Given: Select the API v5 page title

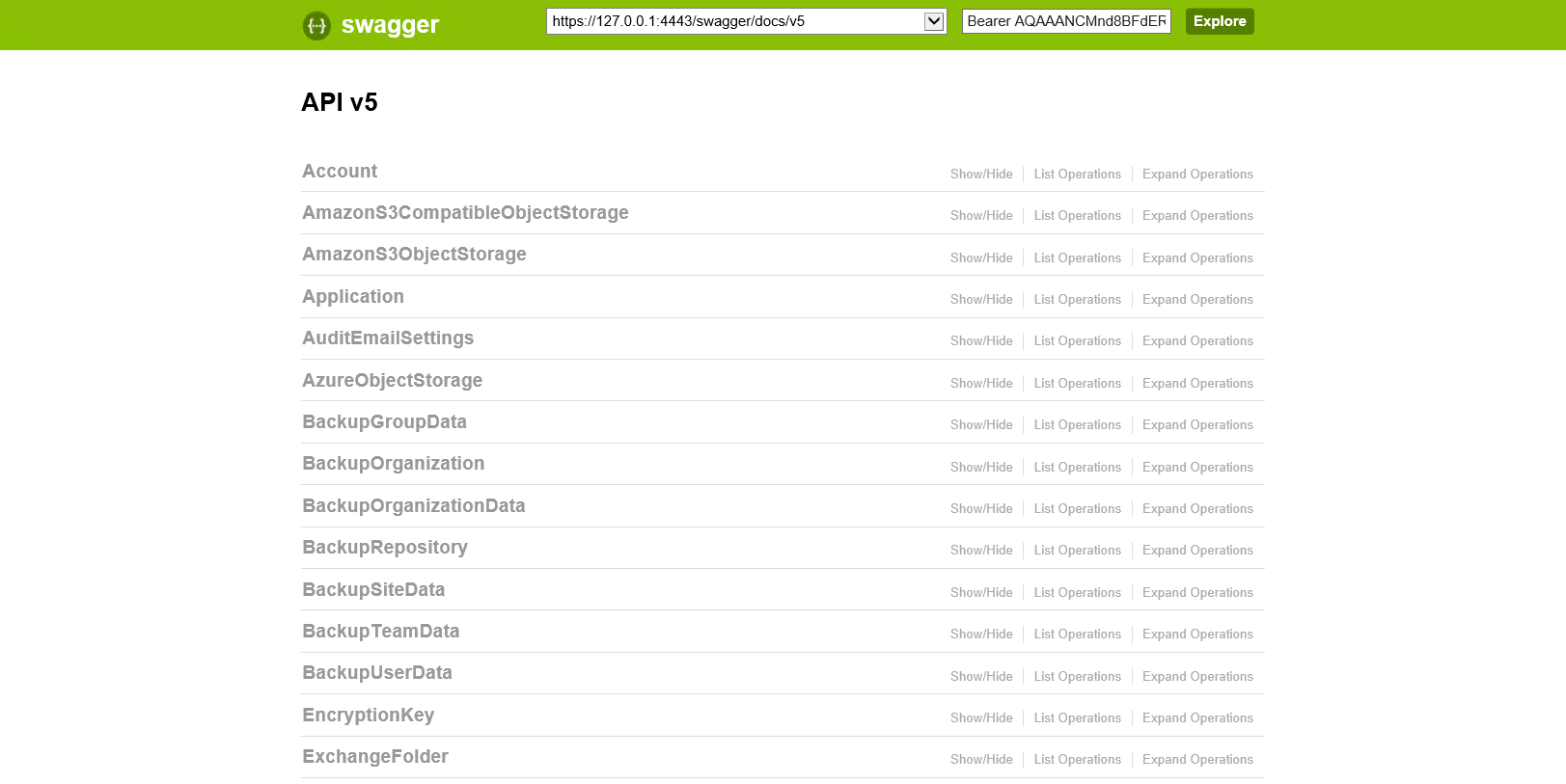Looking at the screenshot, I should (340, 102).
